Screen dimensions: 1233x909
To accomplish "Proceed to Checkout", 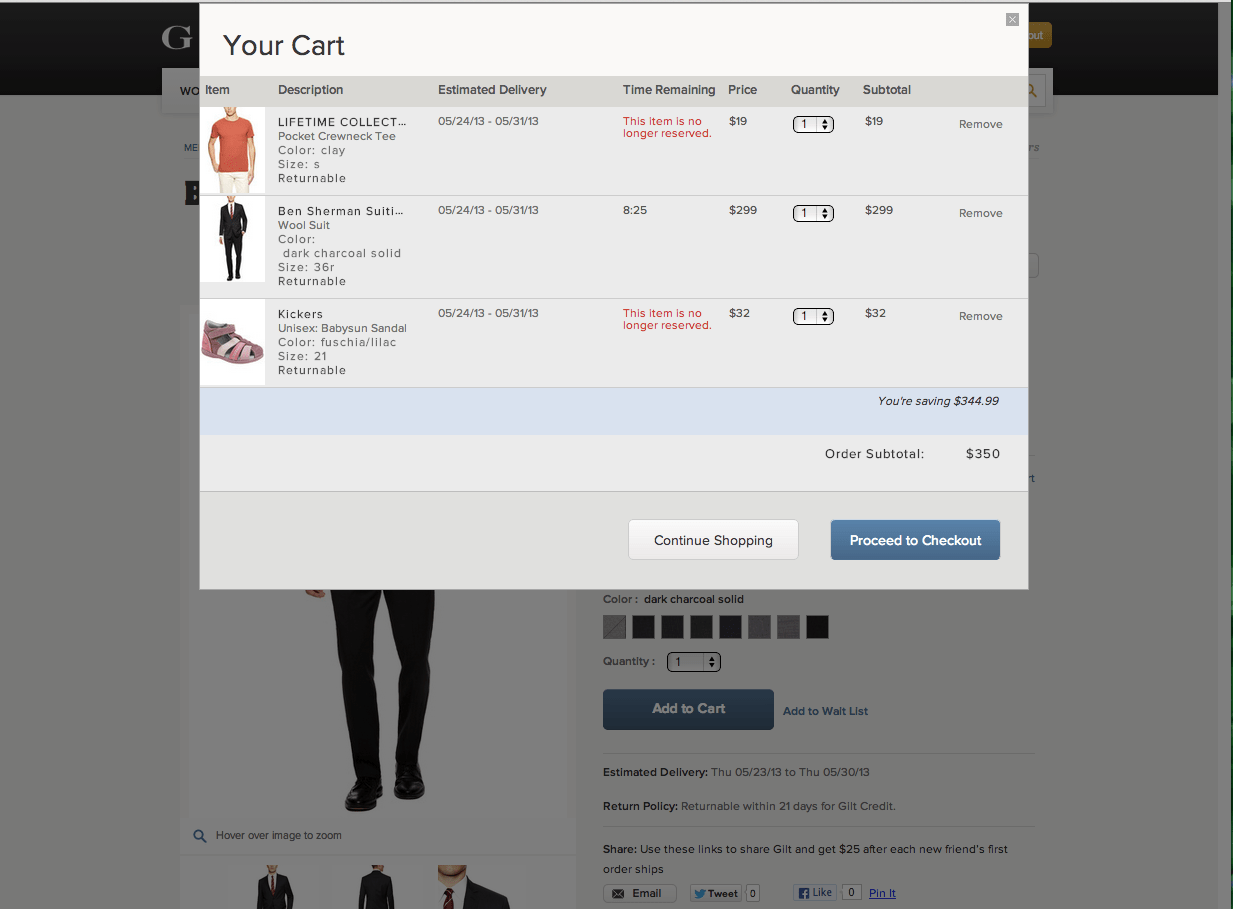I will point(914,539).
